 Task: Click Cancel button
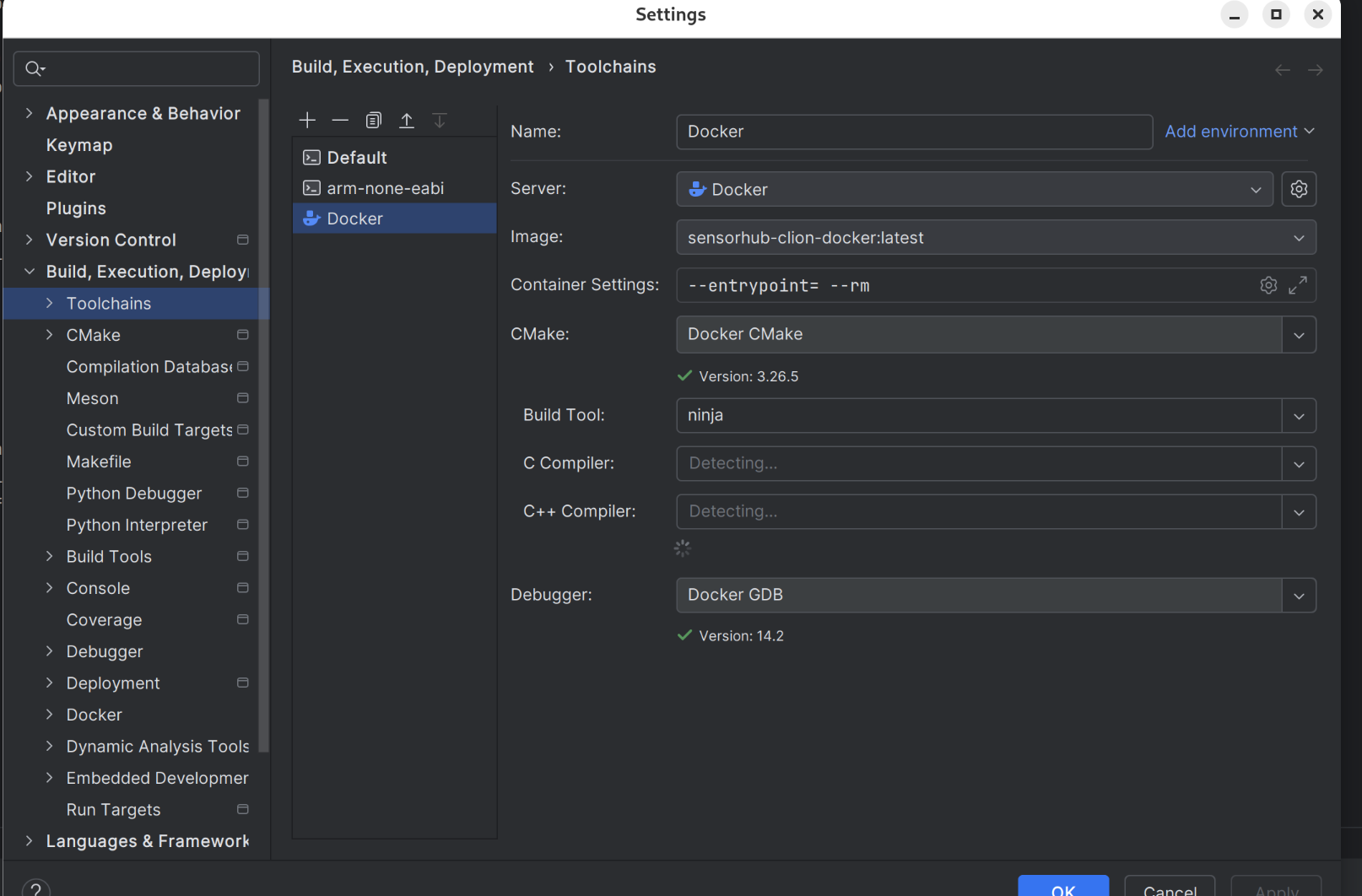coord(1170,888)
